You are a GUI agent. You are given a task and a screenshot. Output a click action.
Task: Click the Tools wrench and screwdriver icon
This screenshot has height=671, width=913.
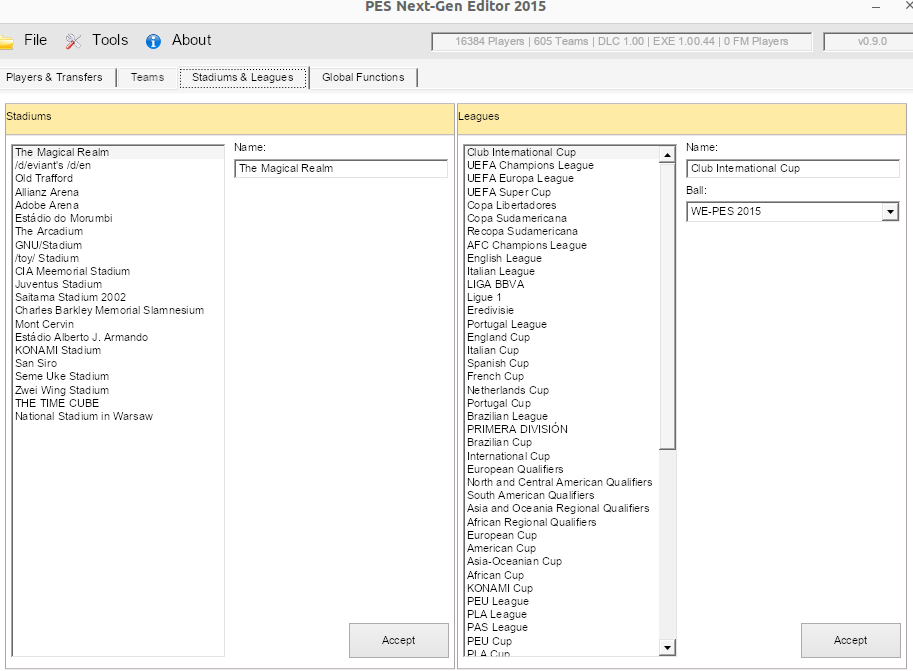73,41
